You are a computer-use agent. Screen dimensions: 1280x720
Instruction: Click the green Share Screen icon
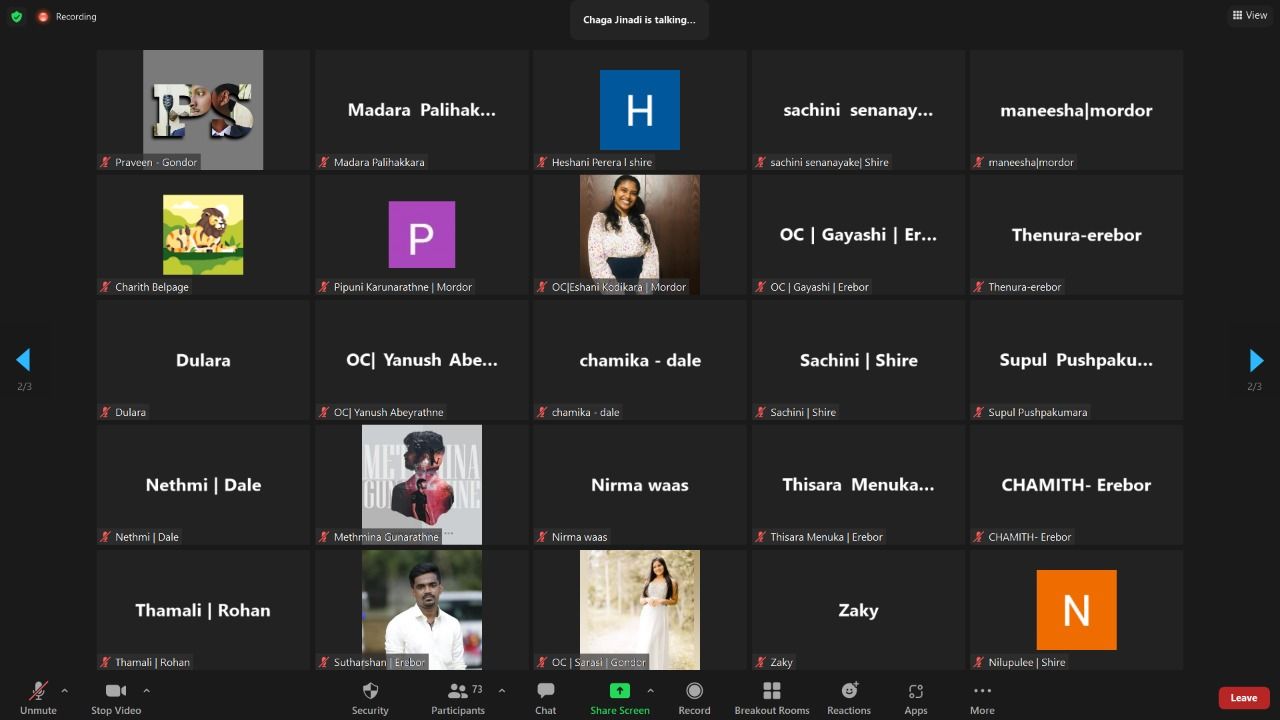620,691
